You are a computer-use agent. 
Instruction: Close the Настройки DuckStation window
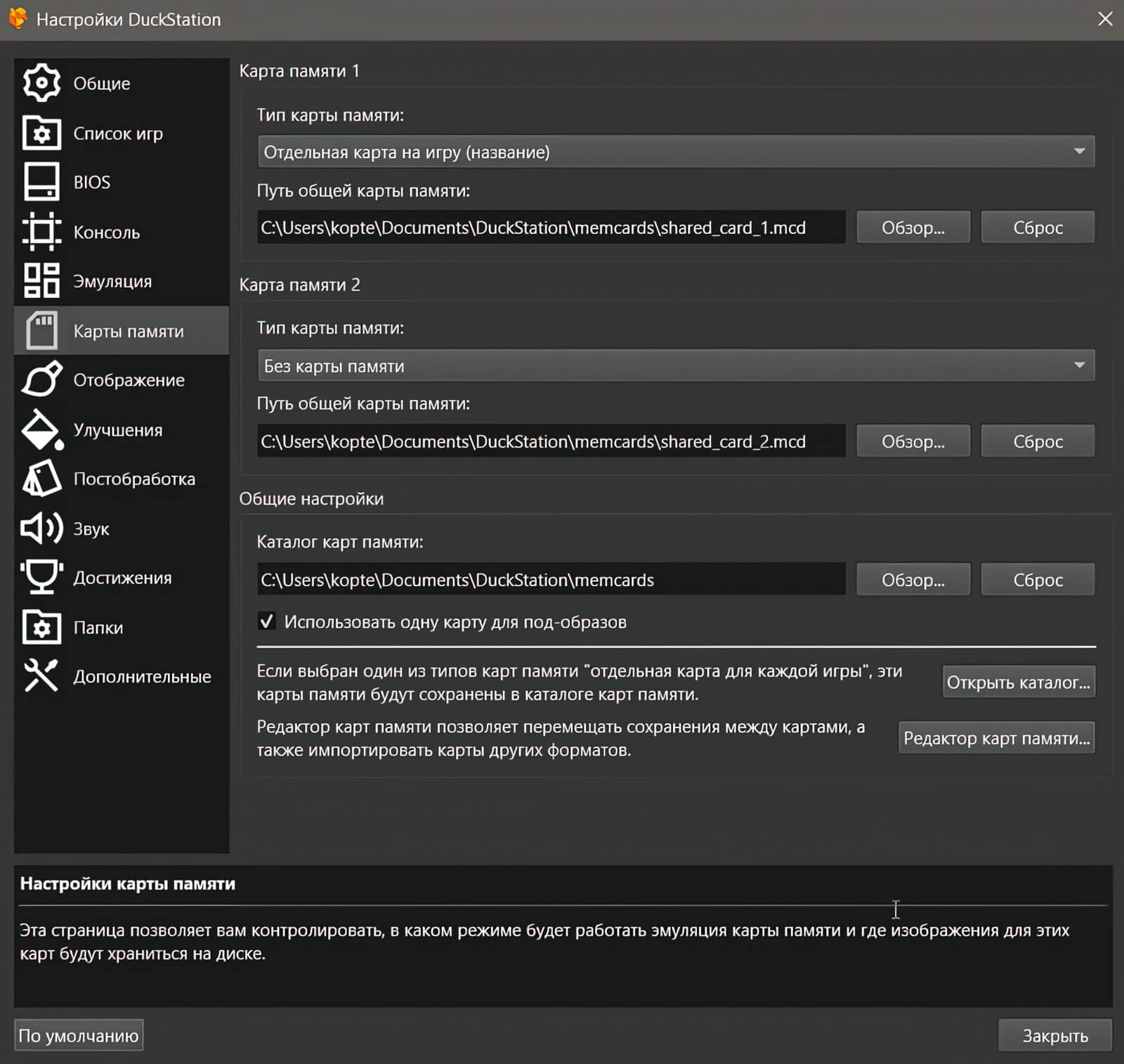[x=1105, y=19]
